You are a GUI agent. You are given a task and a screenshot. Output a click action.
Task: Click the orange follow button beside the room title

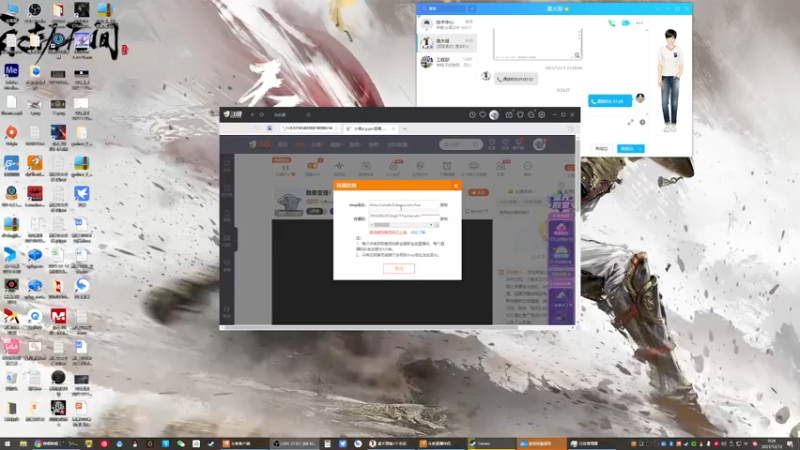pos(479,192)
